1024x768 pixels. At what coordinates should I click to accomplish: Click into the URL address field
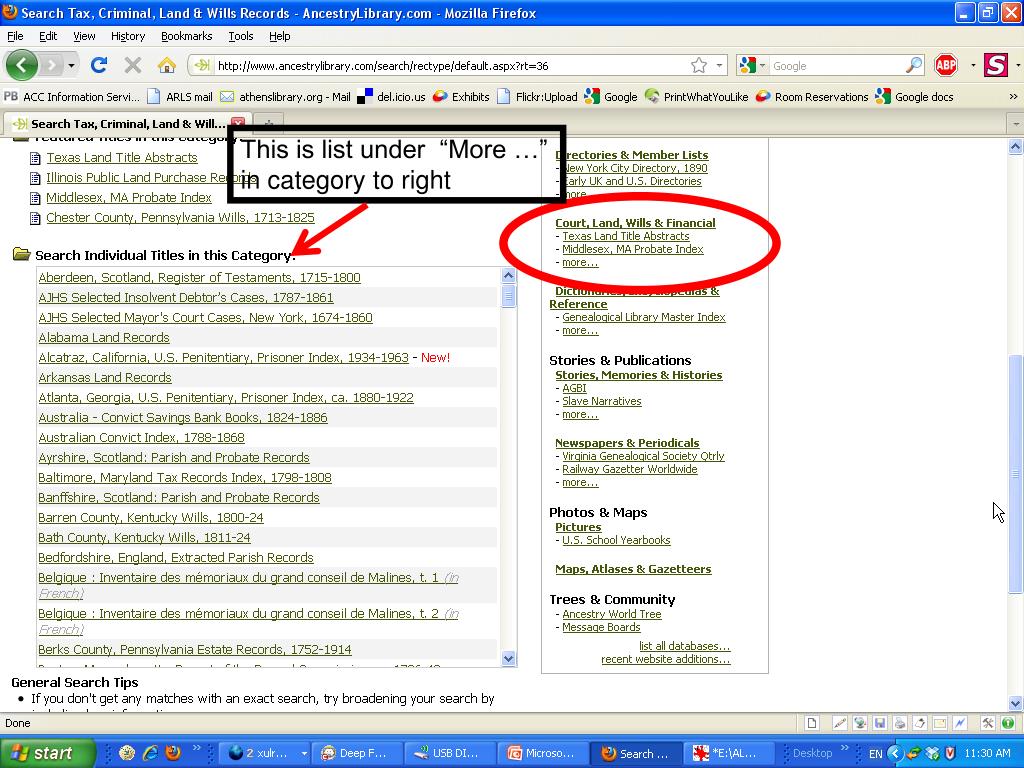[x=451, y=65]
